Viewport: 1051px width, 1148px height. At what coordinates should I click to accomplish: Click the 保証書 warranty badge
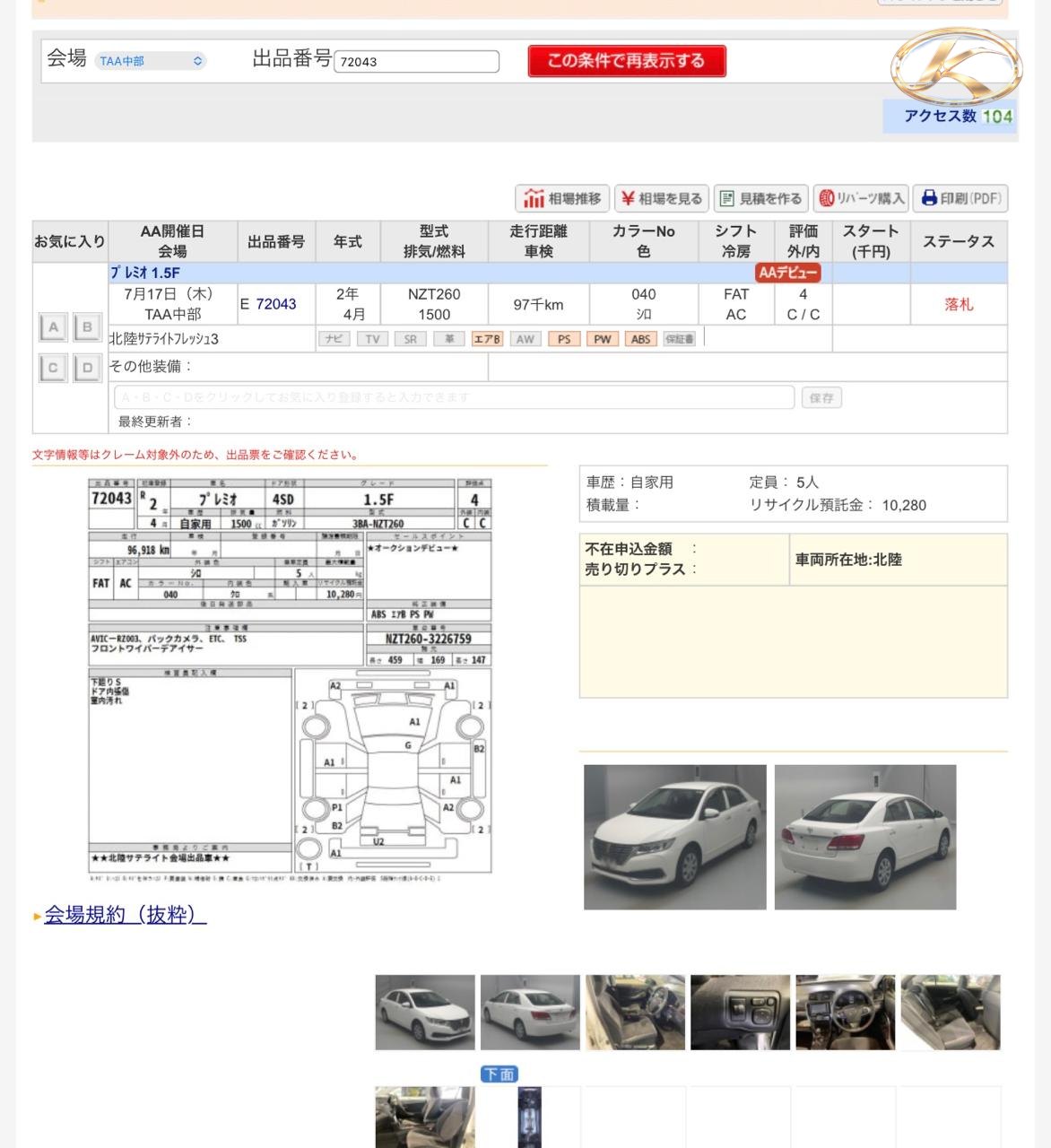[679, 339]
